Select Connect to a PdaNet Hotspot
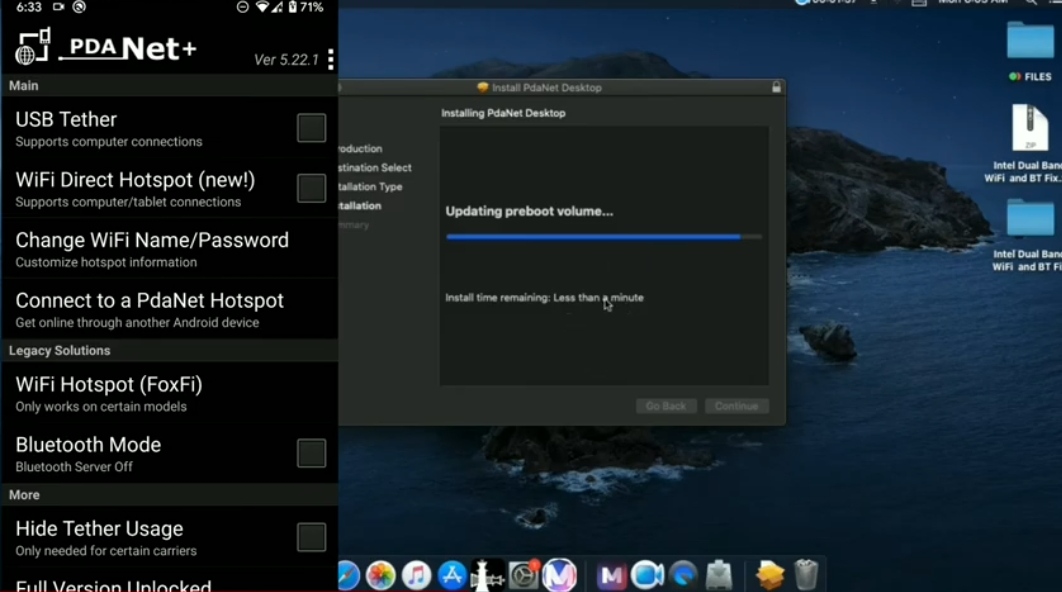 tap(169, 309)
